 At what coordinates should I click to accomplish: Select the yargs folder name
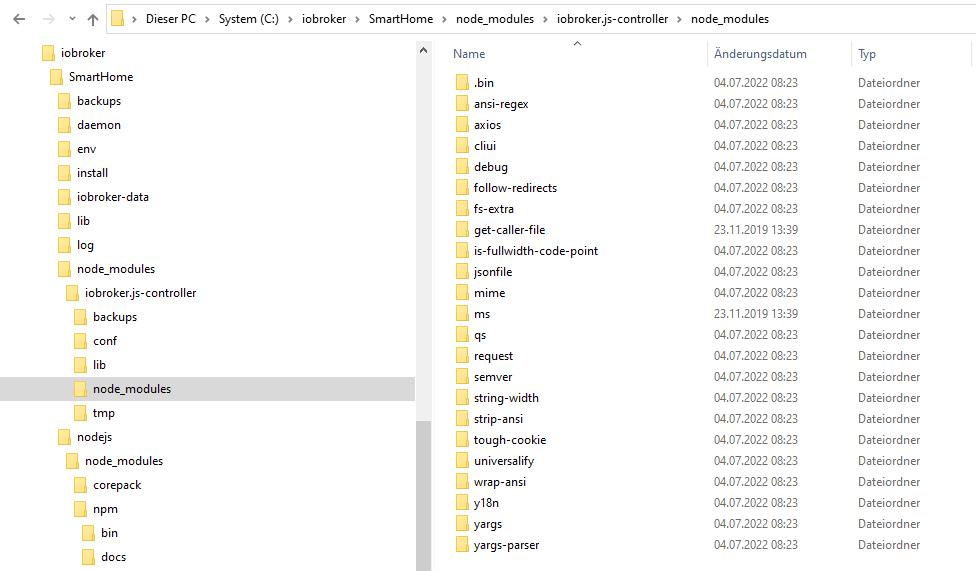[x=487, y=524]
